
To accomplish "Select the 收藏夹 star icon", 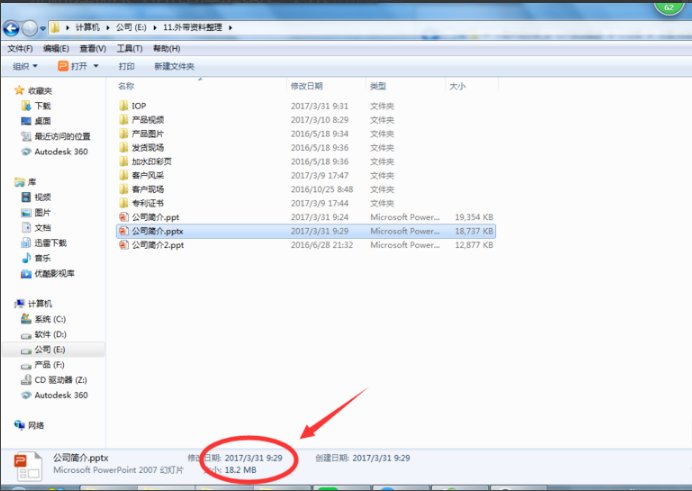I will point(19,90).
